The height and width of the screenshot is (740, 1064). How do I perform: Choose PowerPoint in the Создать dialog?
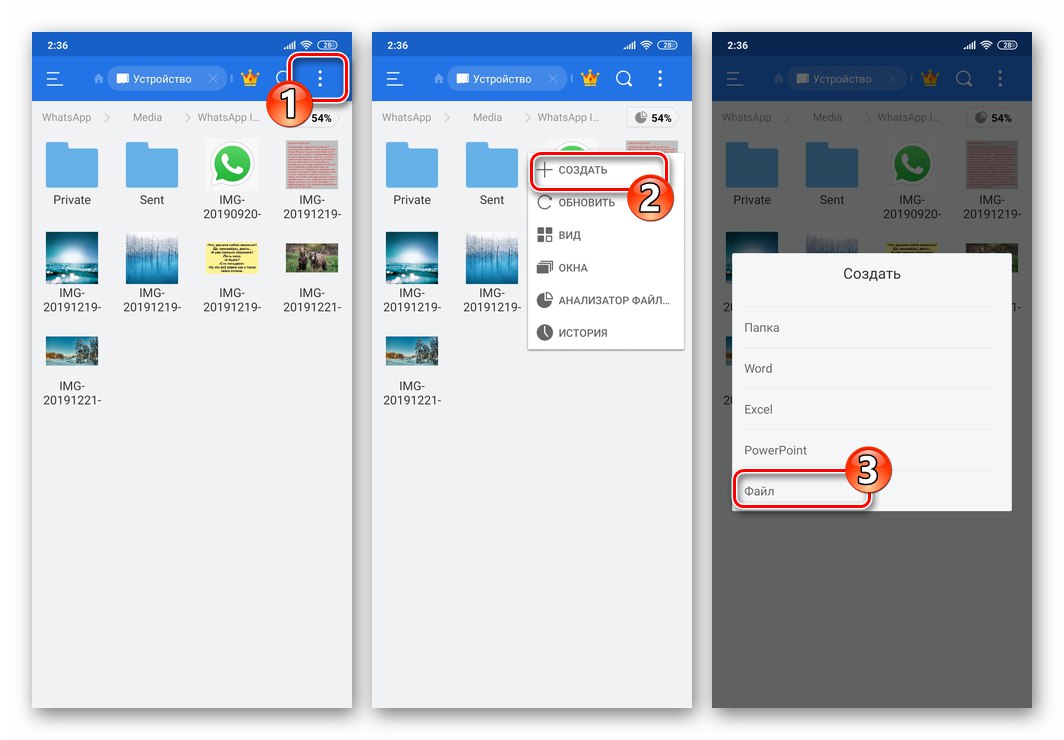tap(871, 450)
